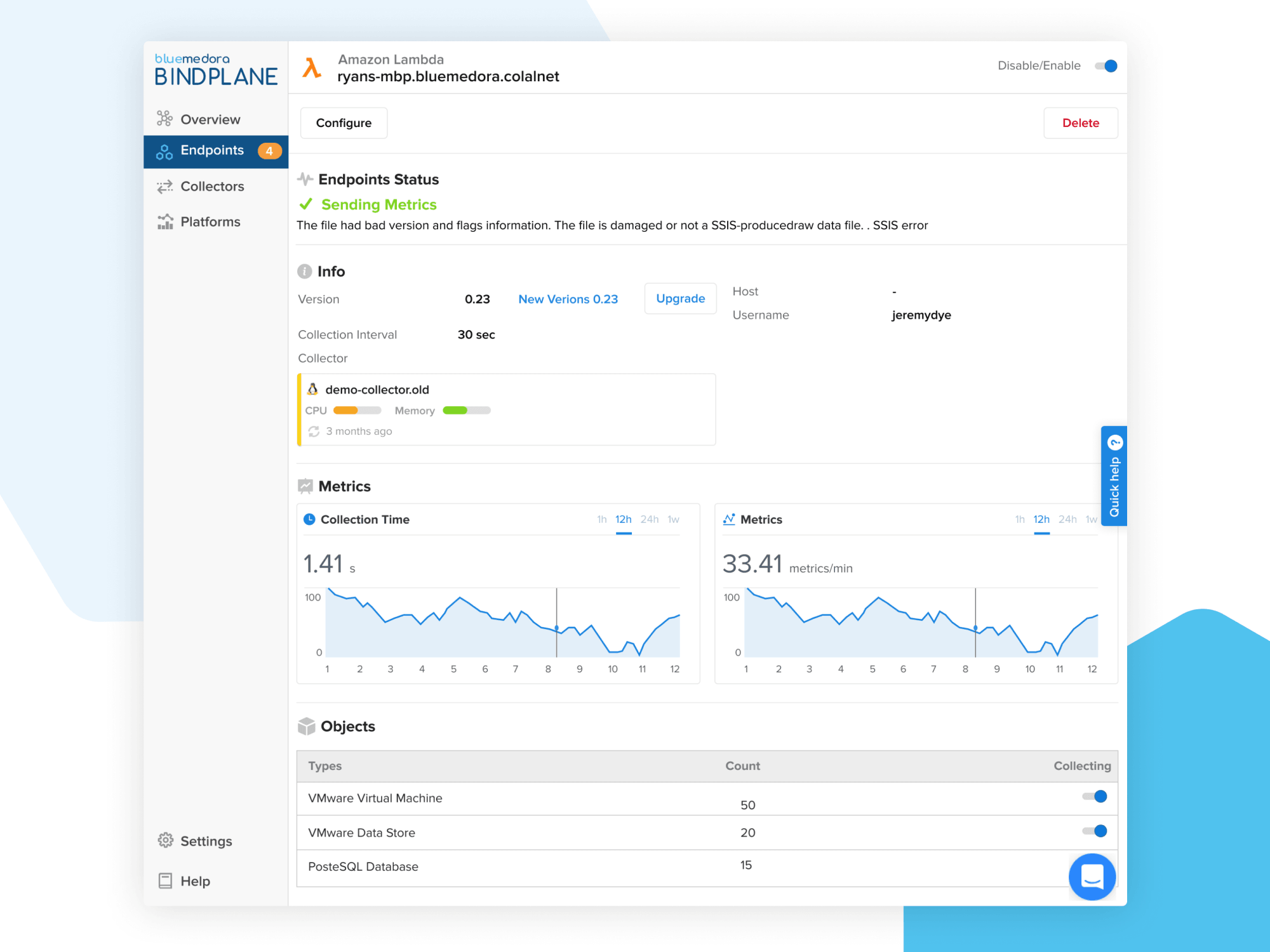Click the Upgrade button
Screen dimensions: 1270x952
point(680,298)
